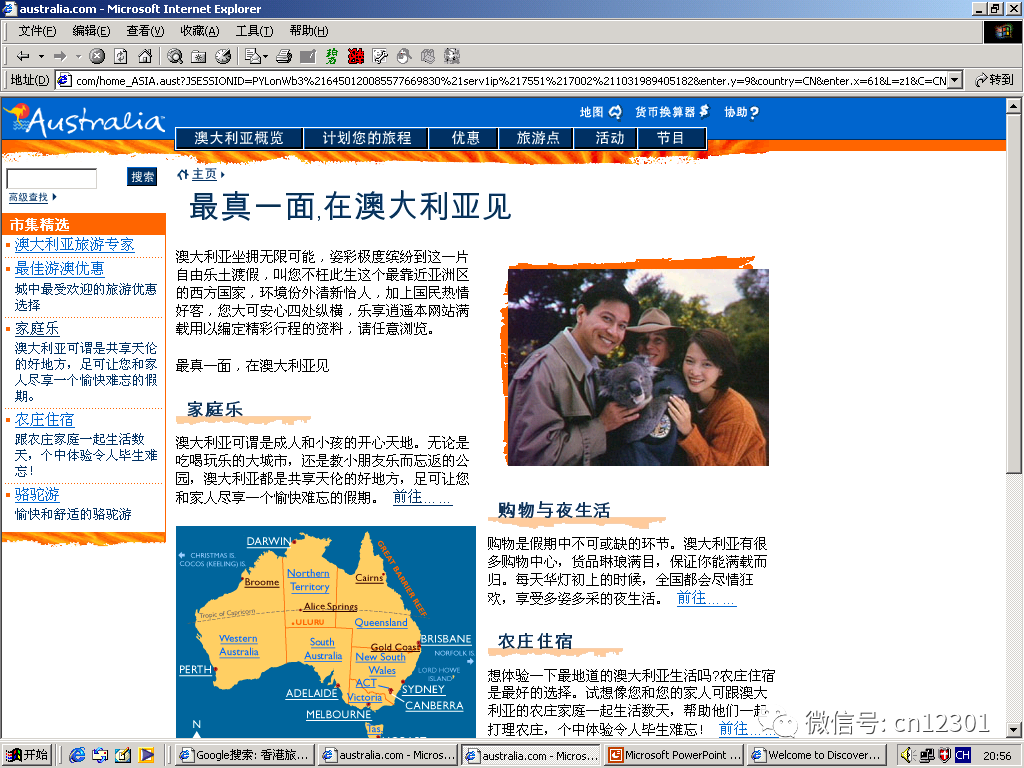The width and height of the screenshot is (1024, 768).
Task: Open the 编辑(E) menu
Action: (91, 31)
